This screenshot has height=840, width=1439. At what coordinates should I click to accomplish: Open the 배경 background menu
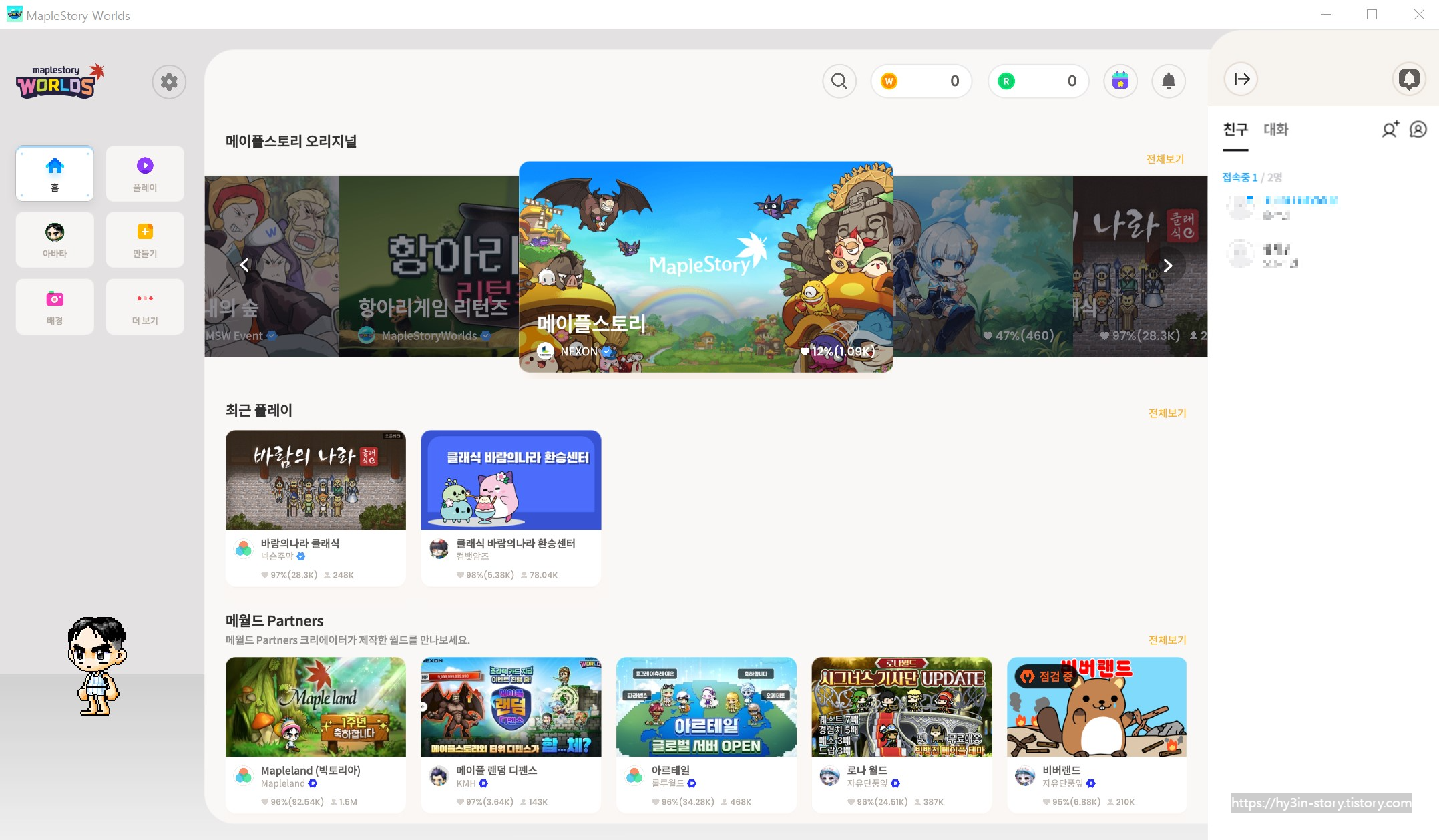point(55,306)
